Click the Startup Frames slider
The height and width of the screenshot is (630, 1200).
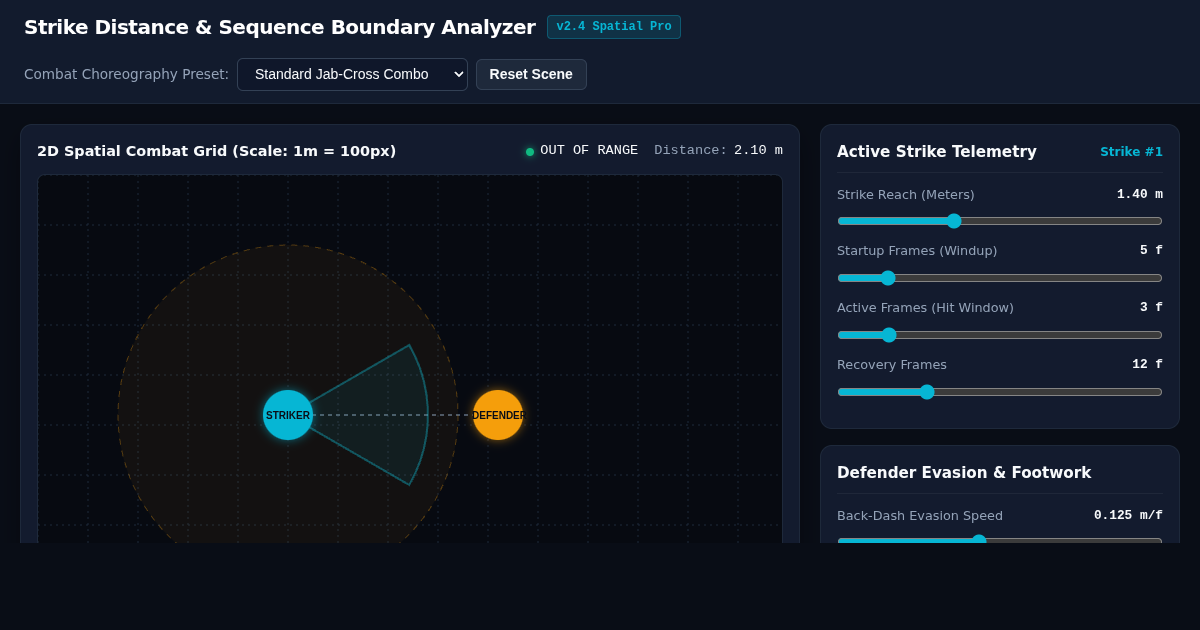1000,278
